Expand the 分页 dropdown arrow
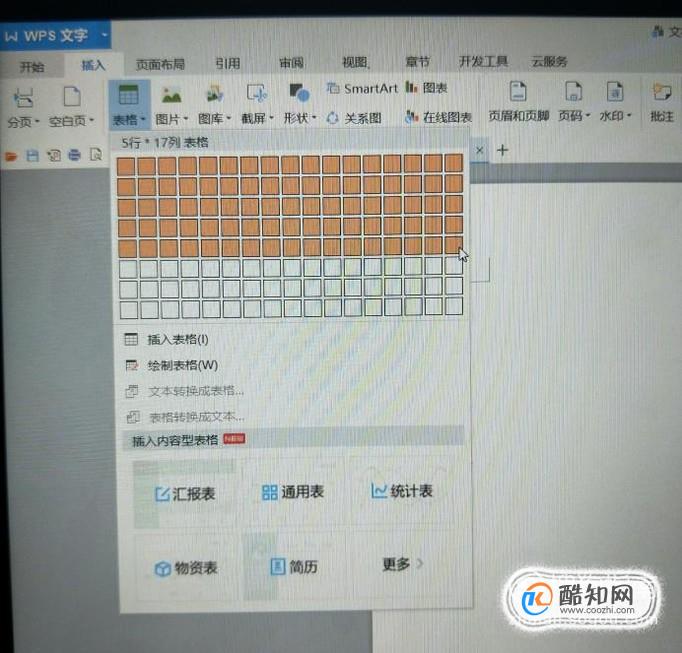Image resolution: width=682 pixels, height=653 pixels. point(37,121)
